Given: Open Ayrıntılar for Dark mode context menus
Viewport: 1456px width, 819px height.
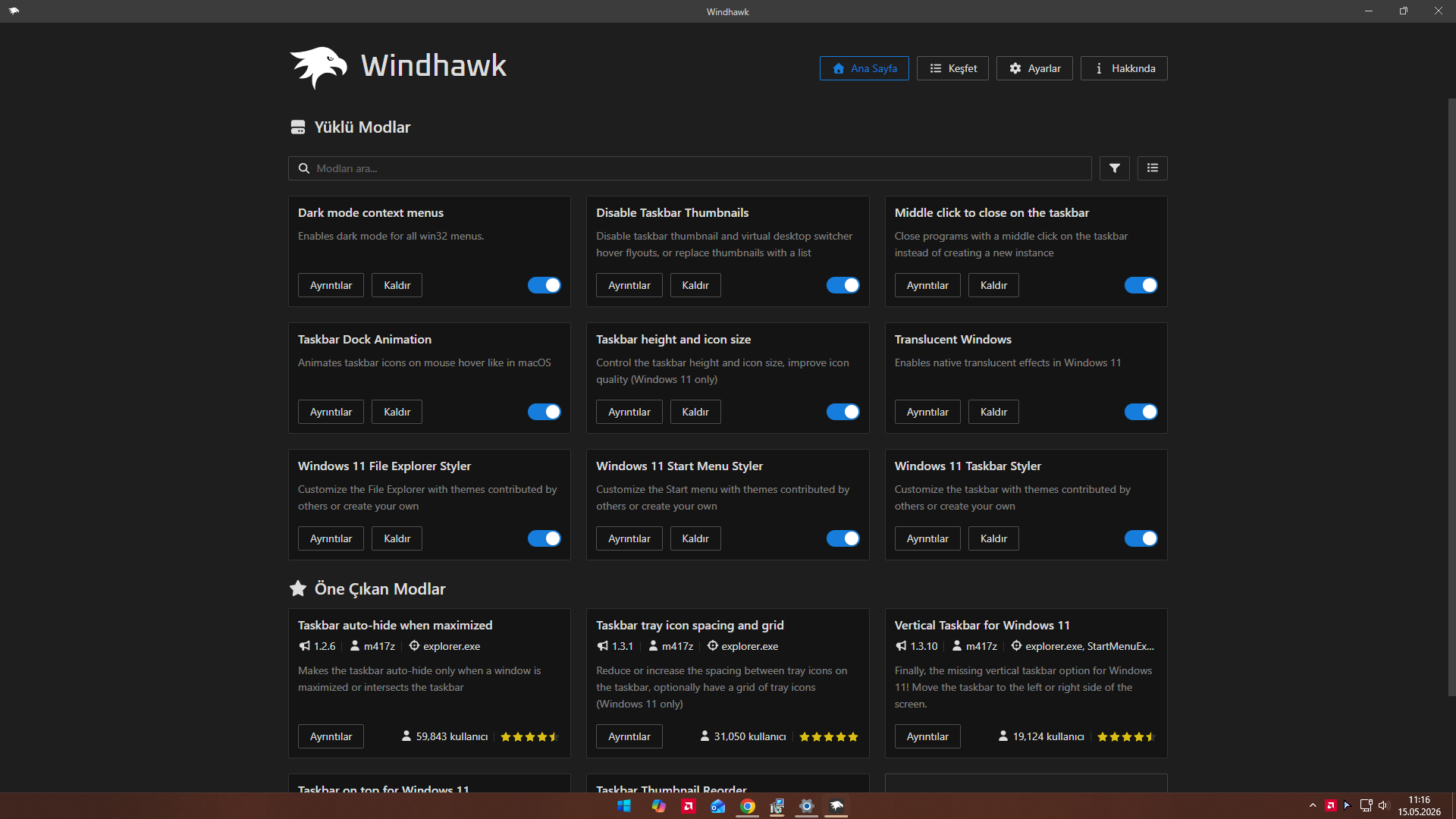Looking at the screenshot, I should [x=331, y=285].
